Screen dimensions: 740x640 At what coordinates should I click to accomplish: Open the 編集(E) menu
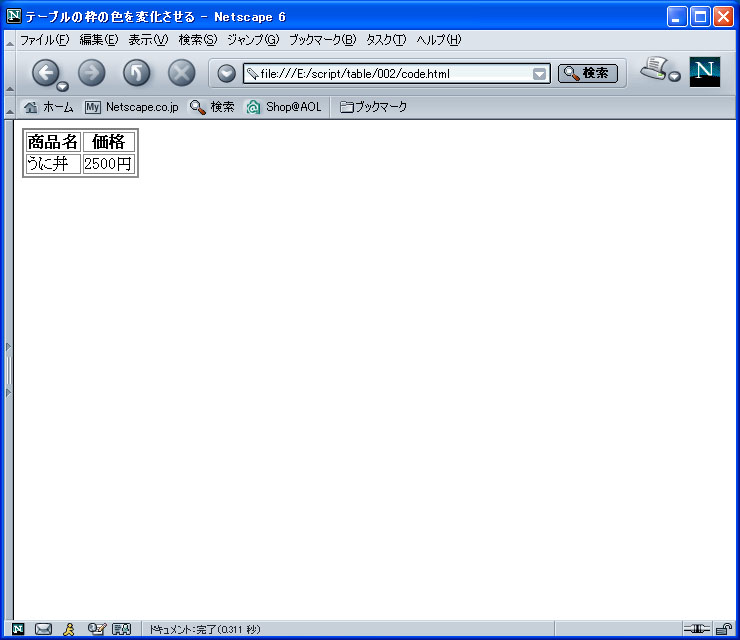pos(99,40)
